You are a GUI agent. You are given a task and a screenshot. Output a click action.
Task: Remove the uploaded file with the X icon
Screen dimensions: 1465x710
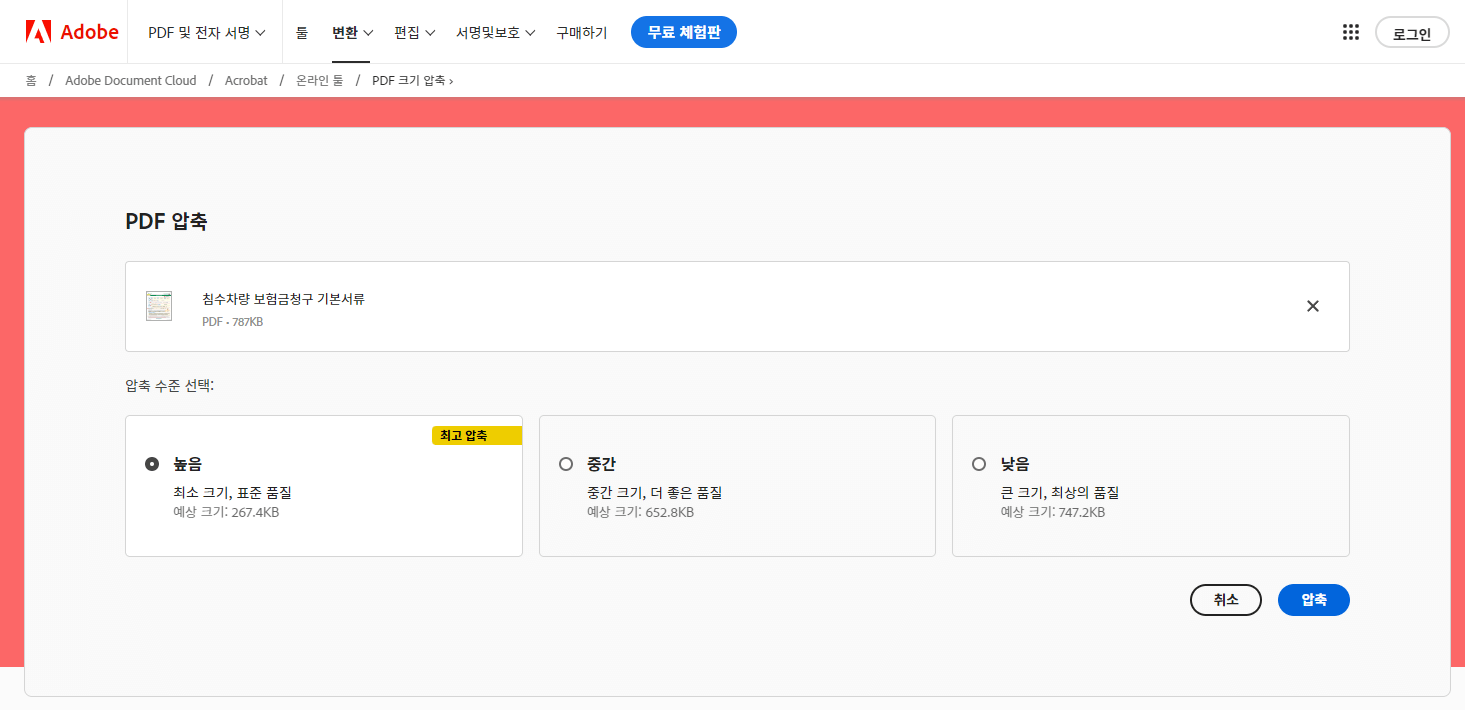pos(1312,306)
